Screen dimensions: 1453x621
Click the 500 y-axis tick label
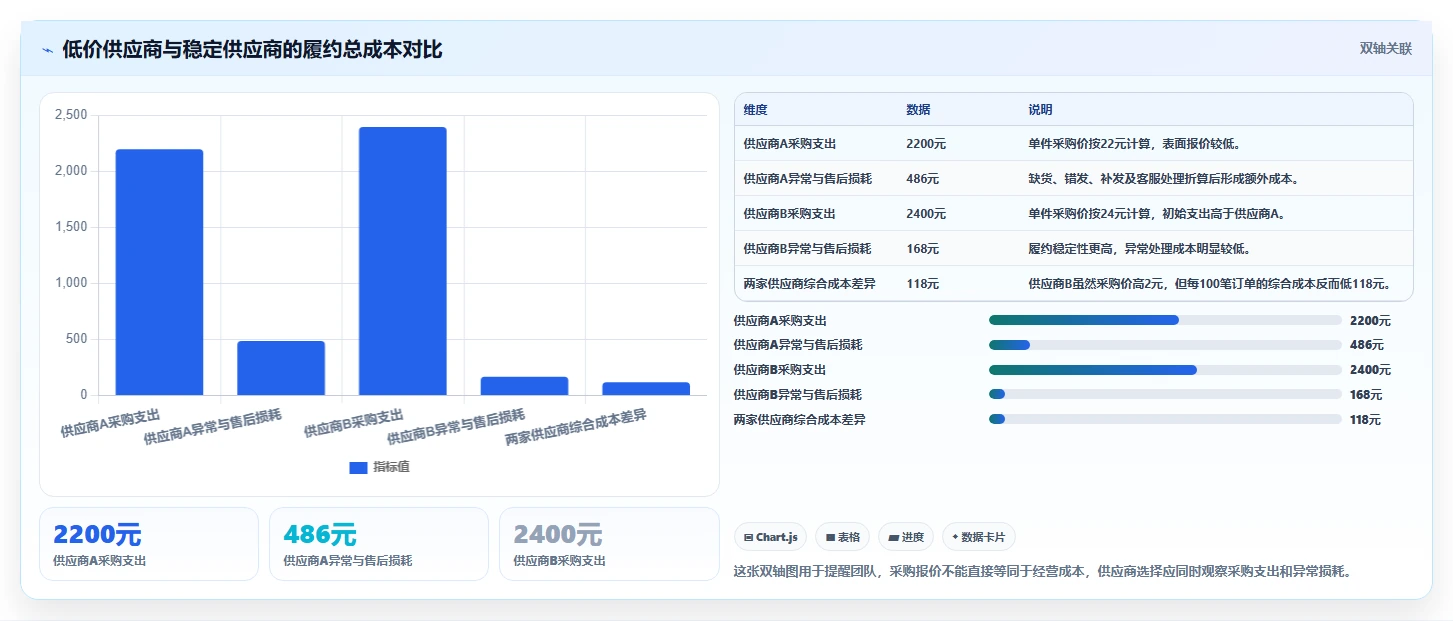click(77, 339)
